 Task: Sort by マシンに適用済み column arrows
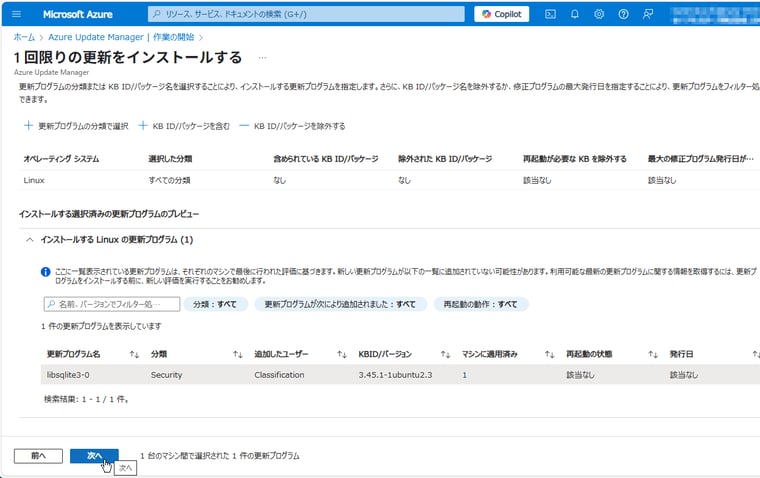(549, 355)
